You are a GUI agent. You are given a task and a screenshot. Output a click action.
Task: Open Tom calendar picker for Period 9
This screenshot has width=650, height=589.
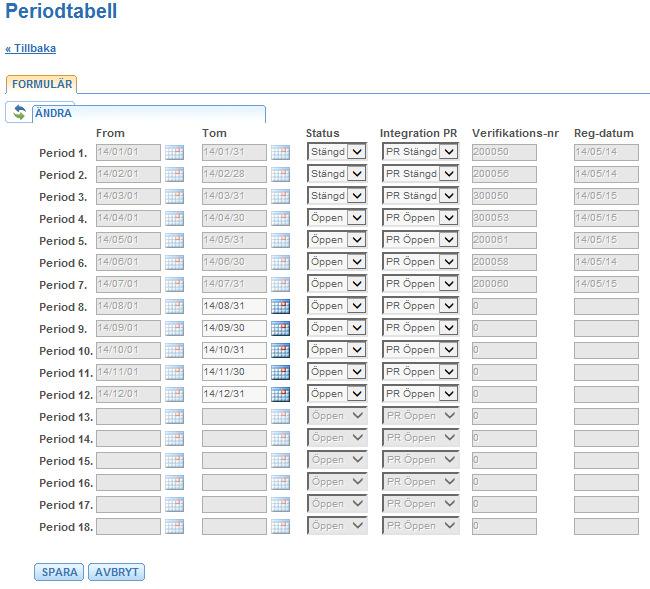(281, 328)
